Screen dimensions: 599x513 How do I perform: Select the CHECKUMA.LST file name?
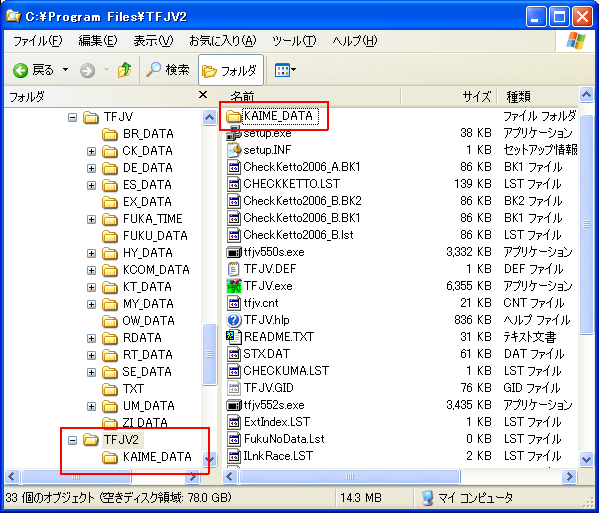(x=286, y=371)
